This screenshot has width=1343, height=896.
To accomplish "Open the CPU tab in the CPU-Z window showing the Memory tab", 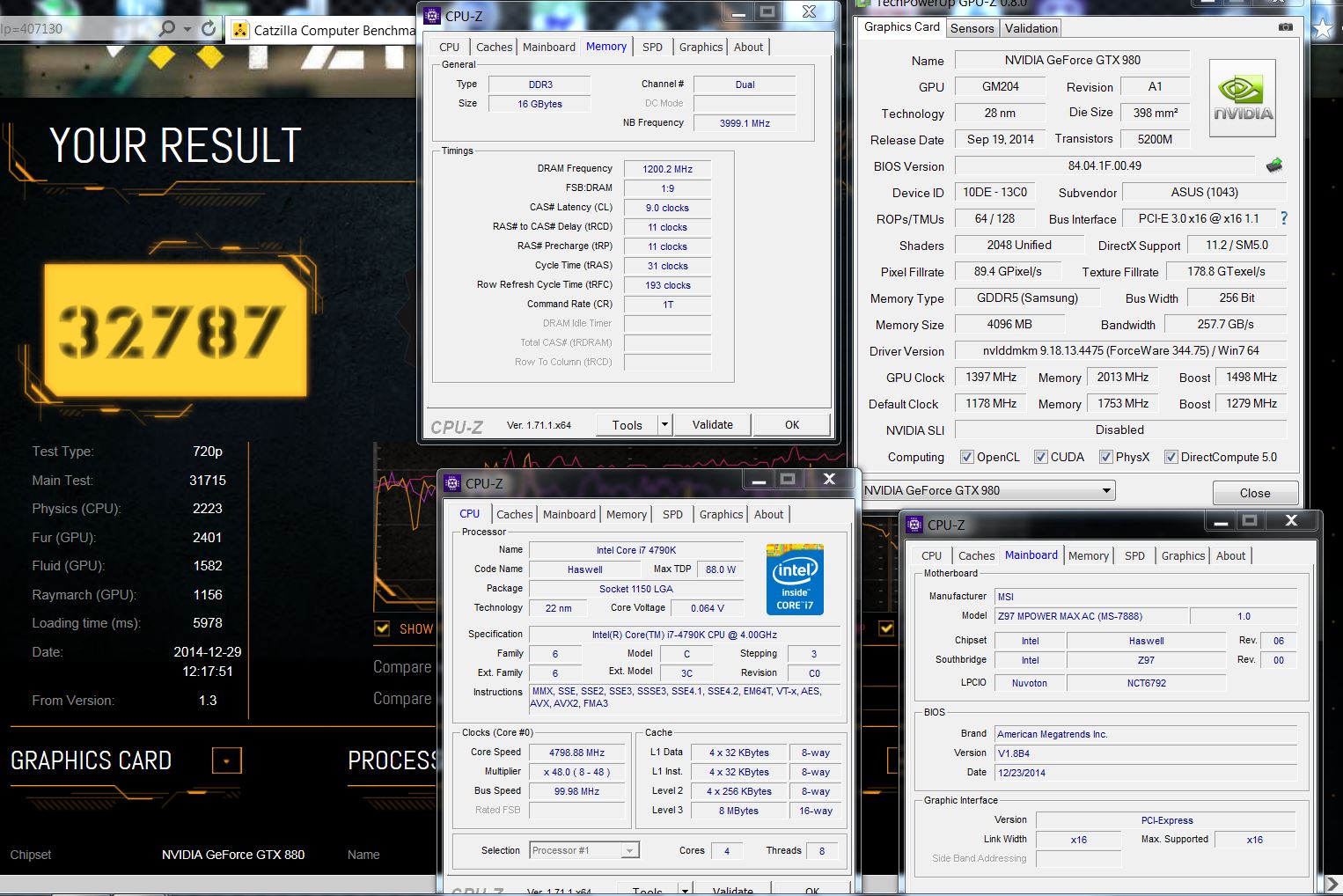I will coord(449,47).
